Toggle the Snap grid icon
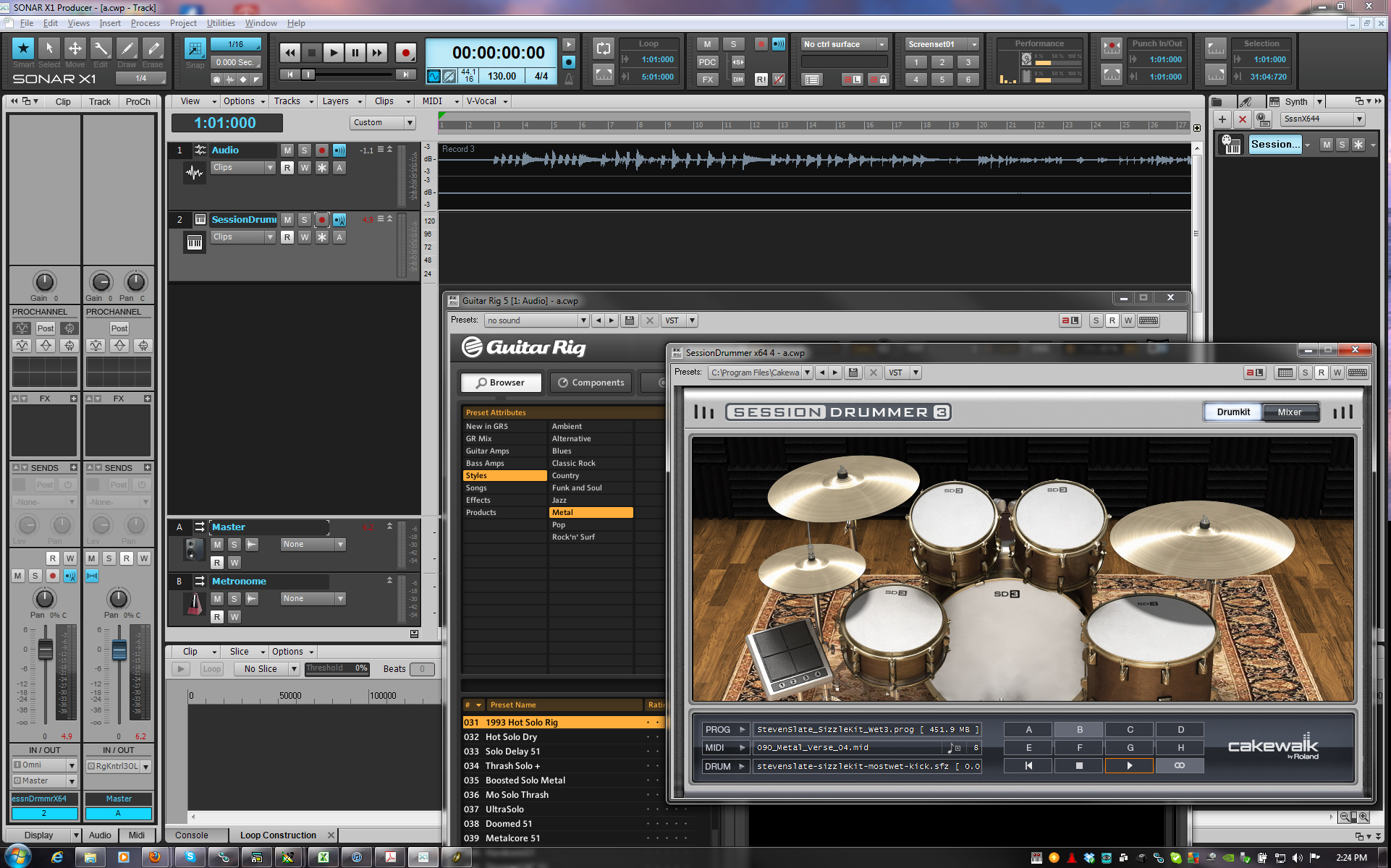This screenshot has height=868, width=1391. point(195,48)
